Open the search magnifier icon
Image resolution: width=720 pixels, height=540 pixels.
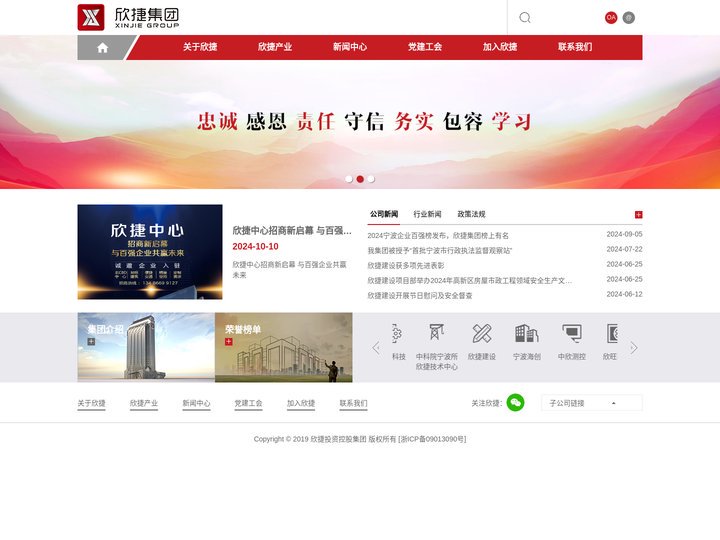click(525, 17)
